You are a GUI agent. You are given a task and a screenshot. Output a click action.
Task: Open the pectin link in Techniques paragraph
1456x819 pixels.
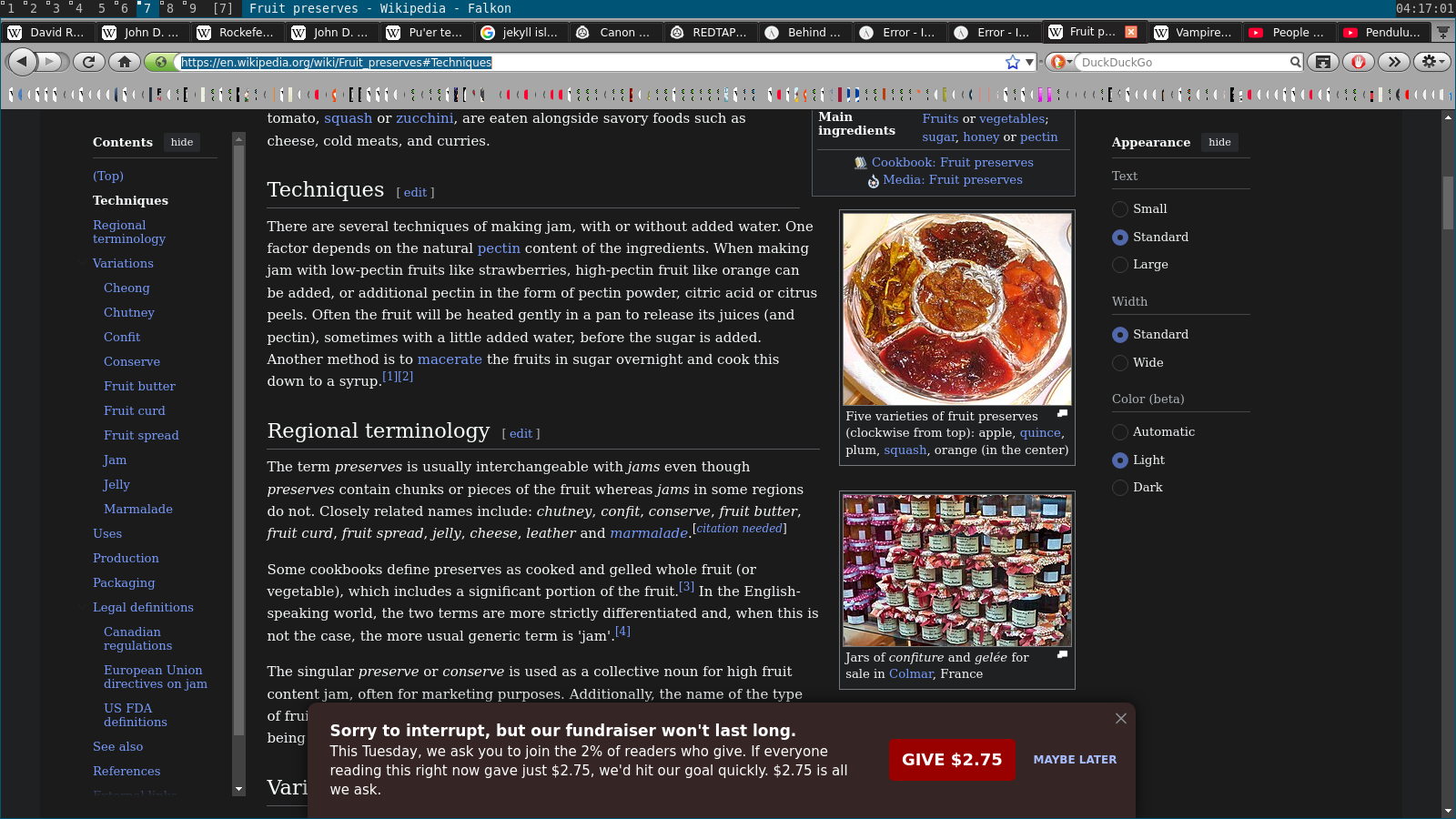click(499, 248)
